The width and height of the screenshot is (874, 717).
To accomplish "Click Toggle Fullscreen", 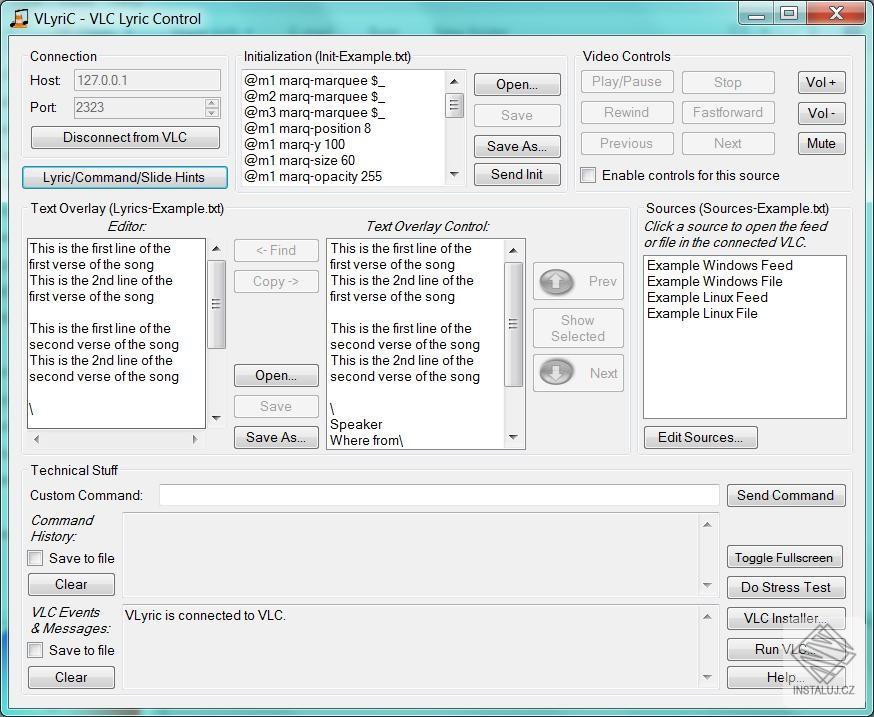I will (x=784, y=557).
